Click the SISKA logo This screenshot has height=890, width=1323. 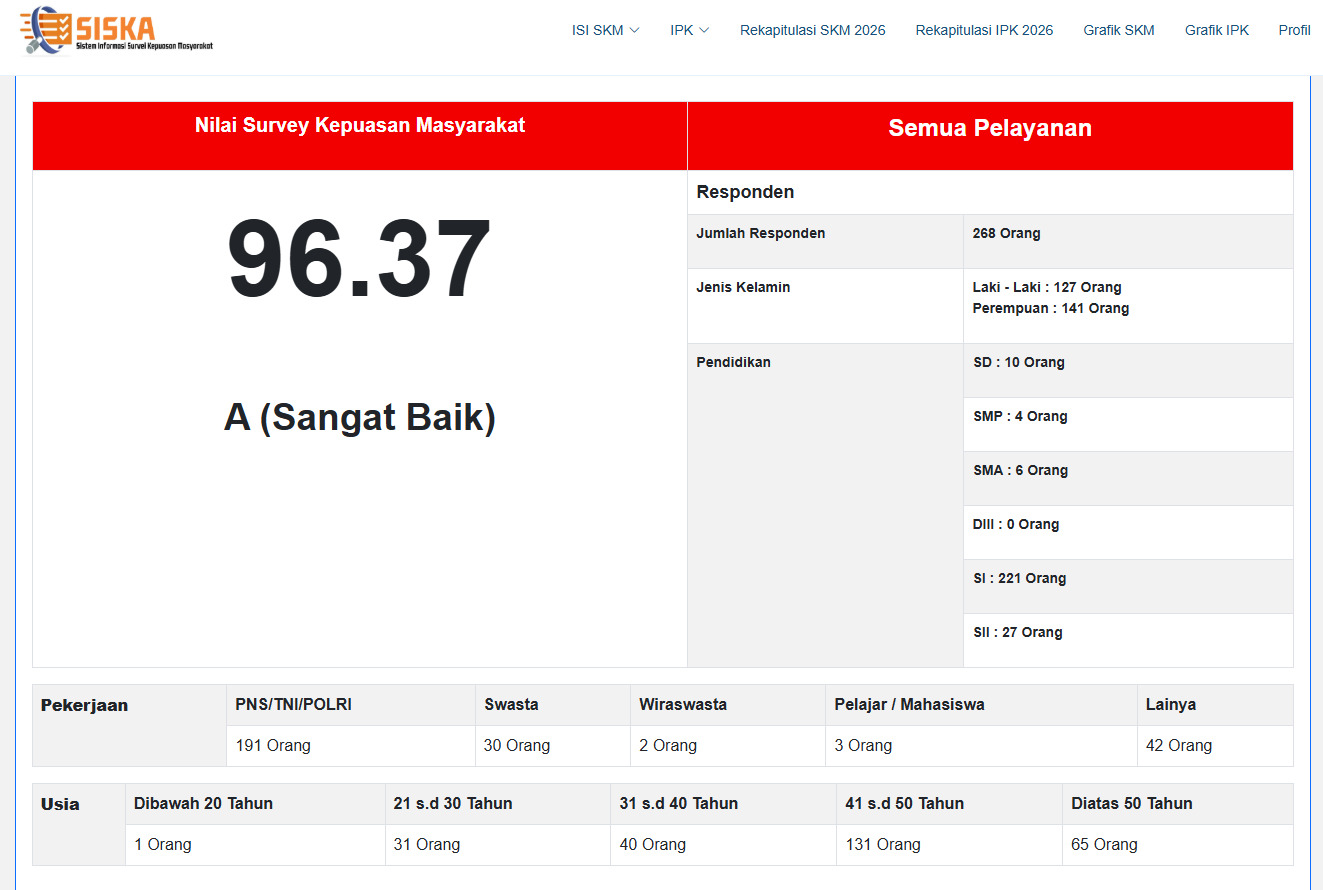point(117,31)
